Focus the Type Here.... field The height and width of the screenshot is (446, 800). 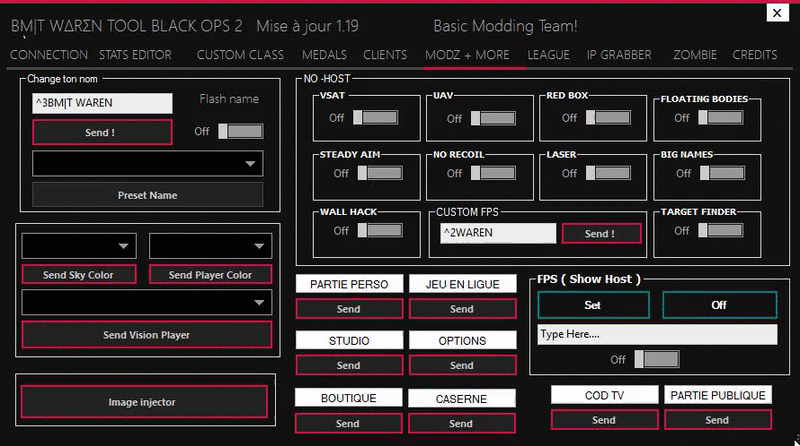click(x=658, y=334)
